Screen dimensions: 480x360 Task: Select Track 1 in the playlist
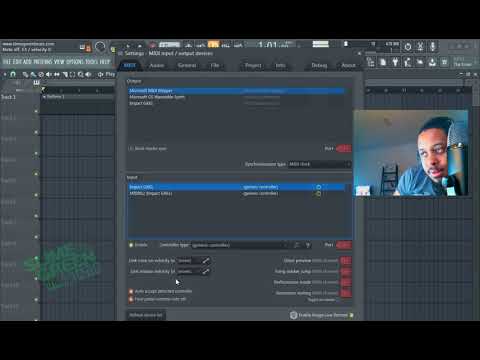point(9,97)
